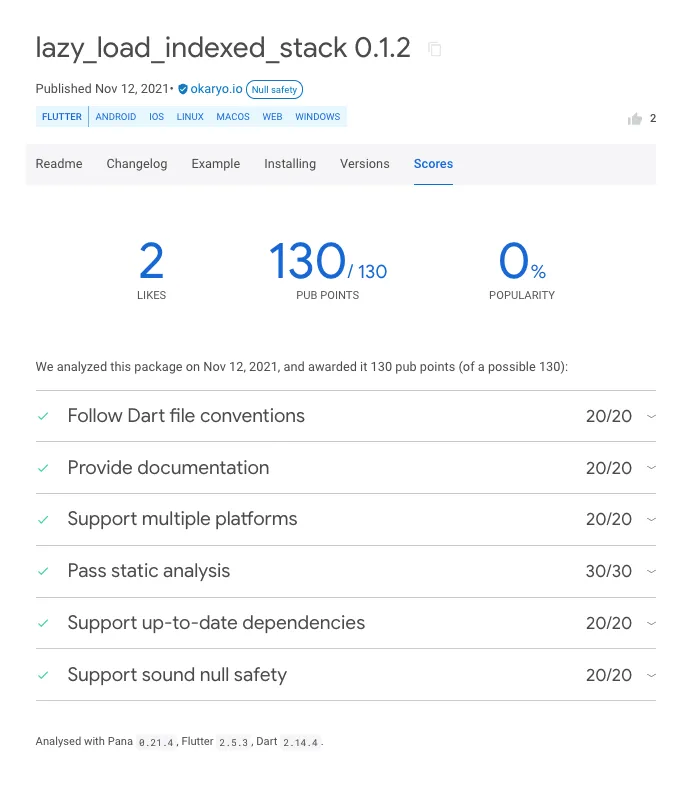The width and height of the screenshot is (695, 785).
Task: Click green checkmark beside Support multiple platforms
Action: [x=43, y=520]
